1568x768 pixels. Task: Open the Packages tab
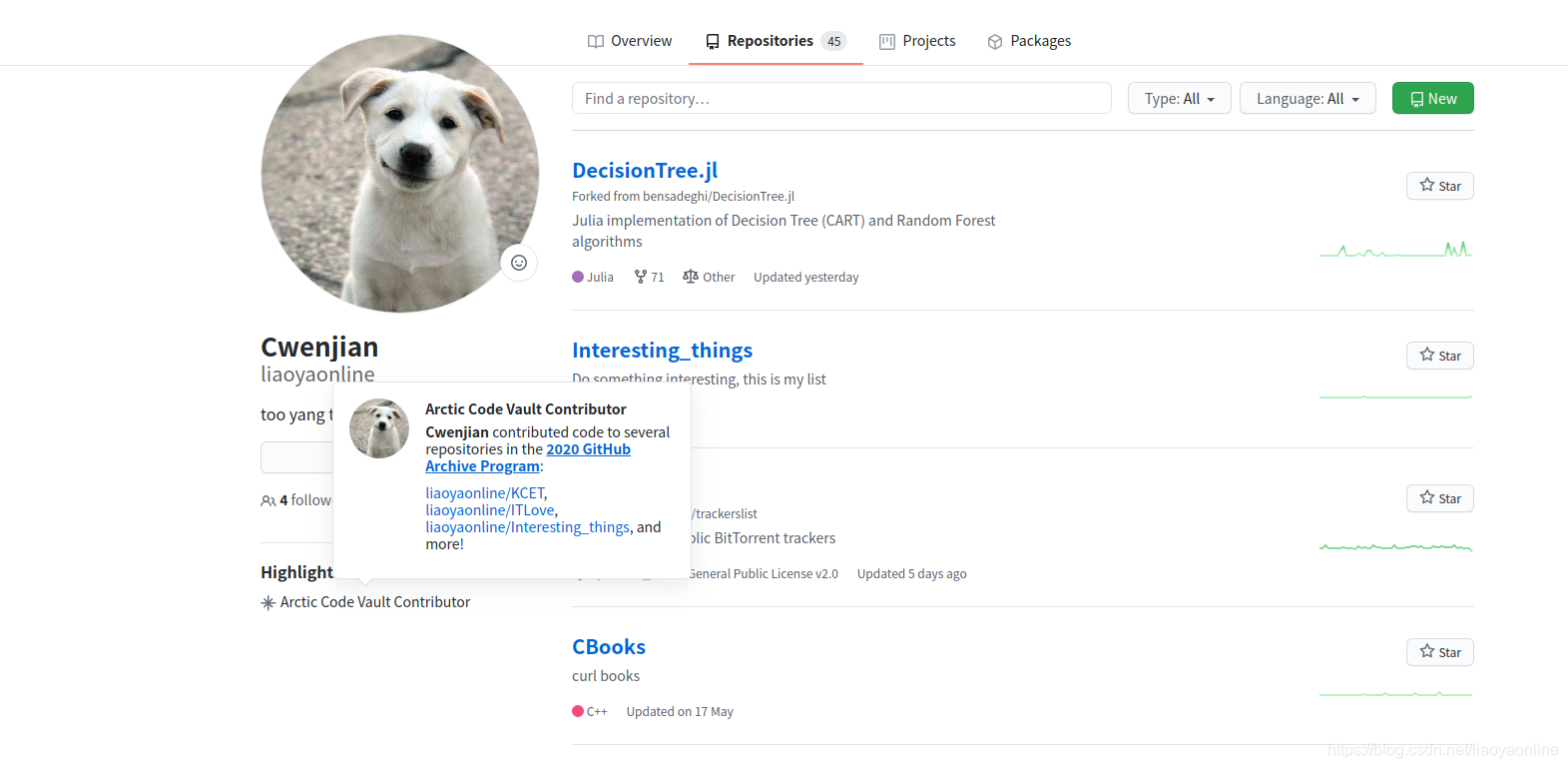1029,41
